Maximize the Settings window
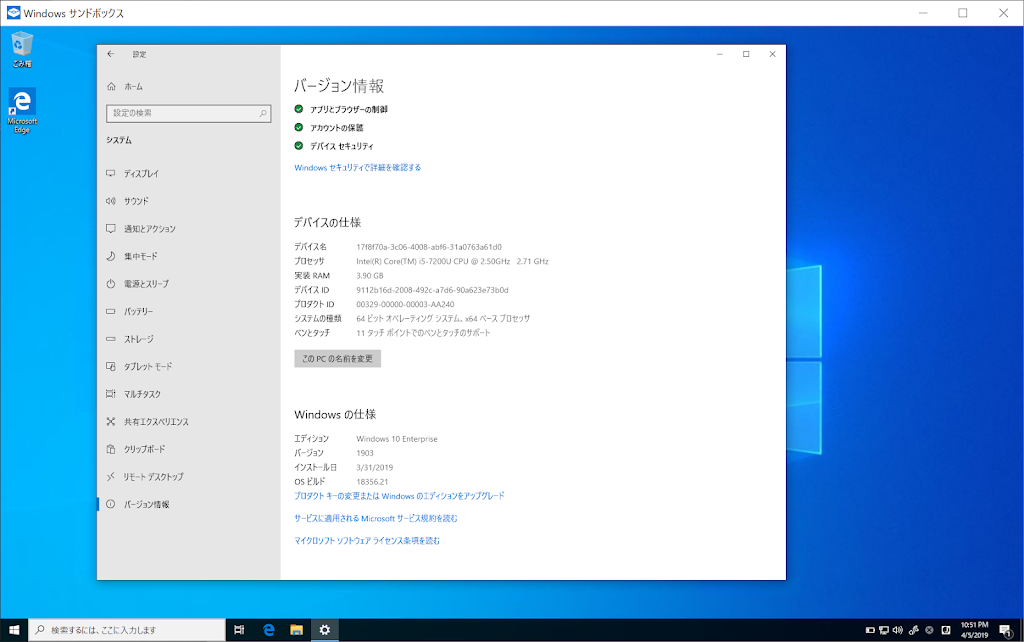The image size is (1024, 642). click(746, 54)
